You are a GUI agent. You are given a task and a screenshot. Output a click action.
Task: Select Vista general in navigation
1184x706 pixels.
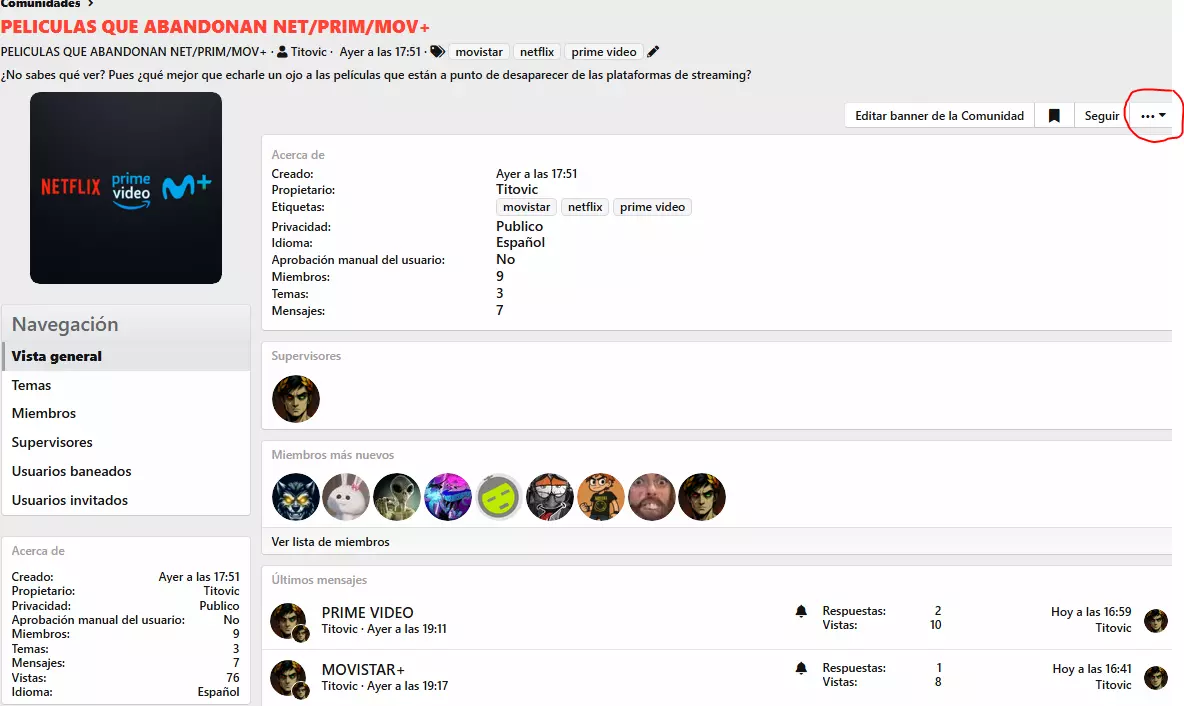[x=126, y=356]
